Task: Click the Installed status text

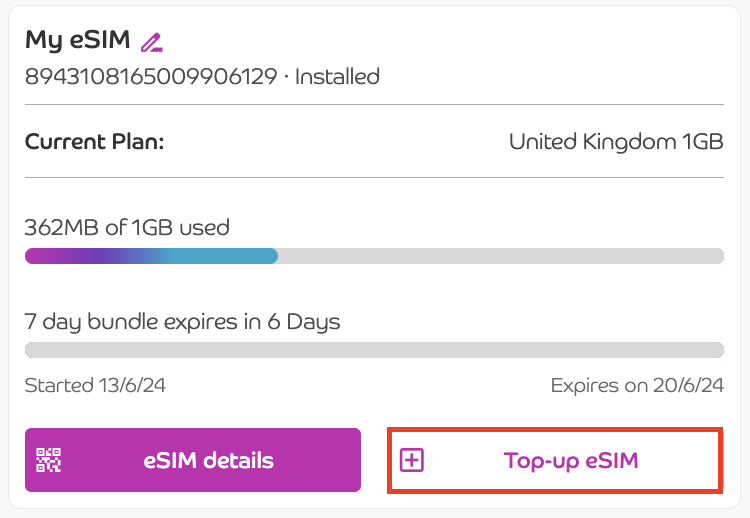Action: coord(337,77)
